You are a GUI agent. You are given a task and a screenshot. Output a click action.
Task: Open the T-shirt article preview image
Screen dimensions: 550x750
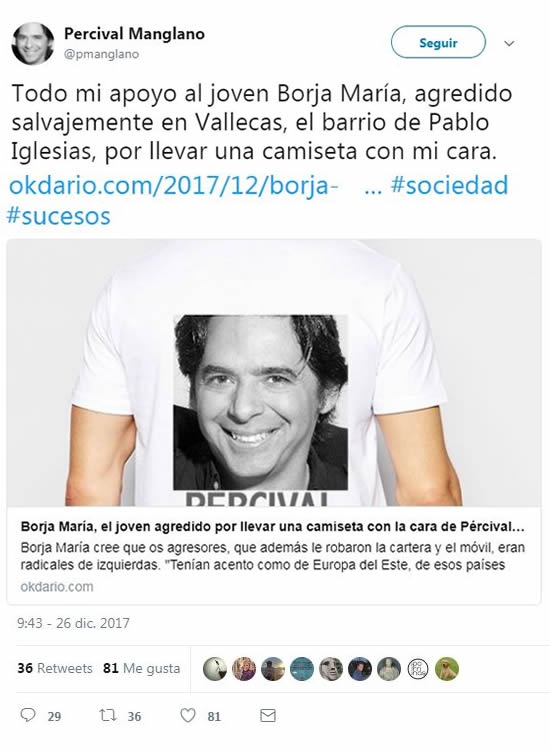[274, 373]
